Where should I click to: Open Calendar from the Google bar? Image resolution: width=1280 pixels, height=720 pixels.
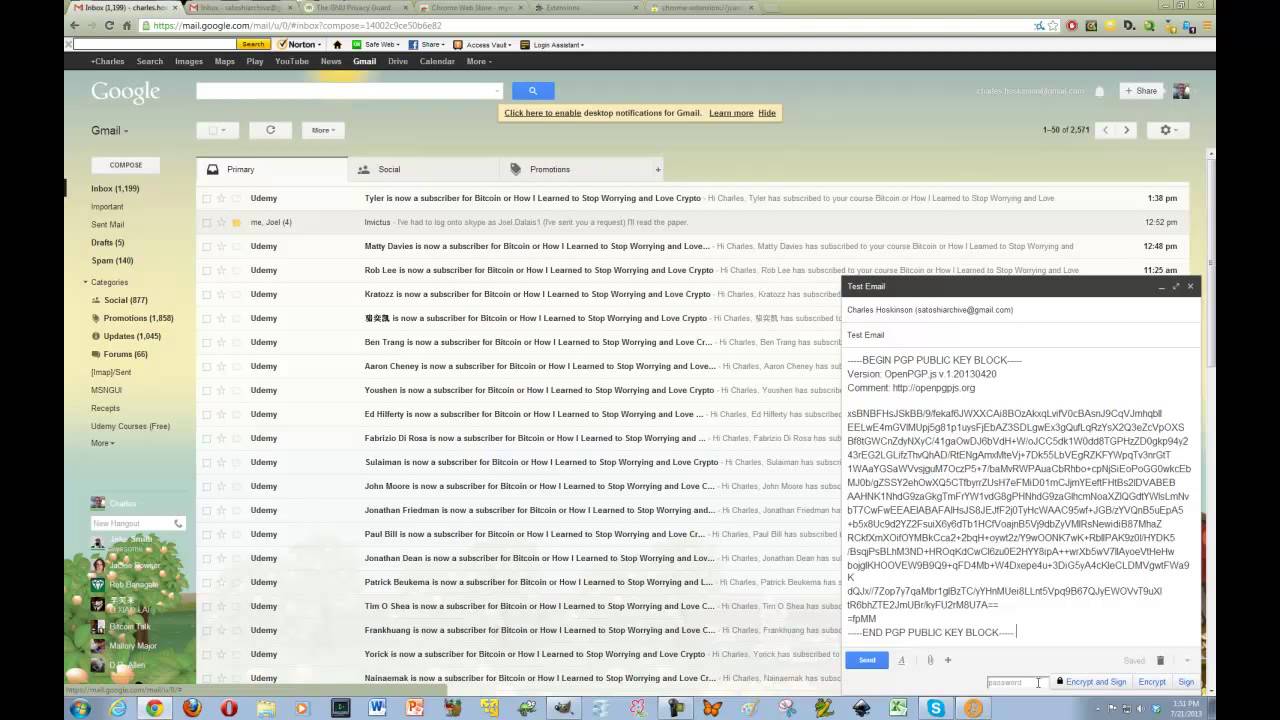[x=437, y=61]
